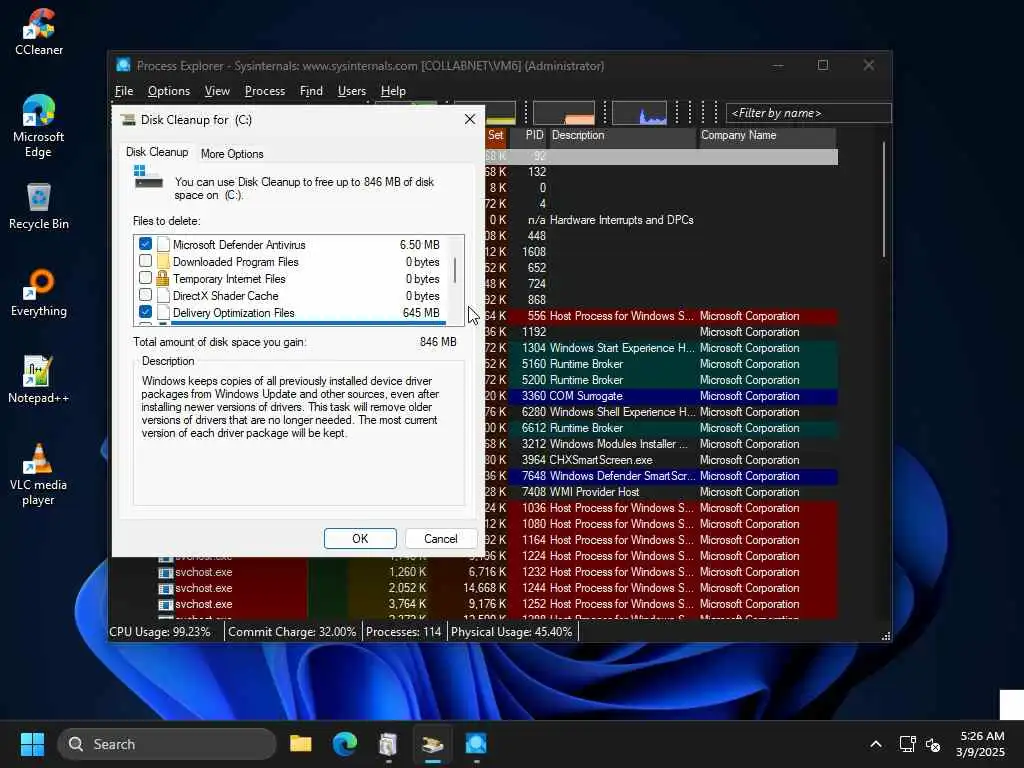Click Physical Usage status bar entry
The height and width of the screenshot is (768, 1024).
pos(511,632)
